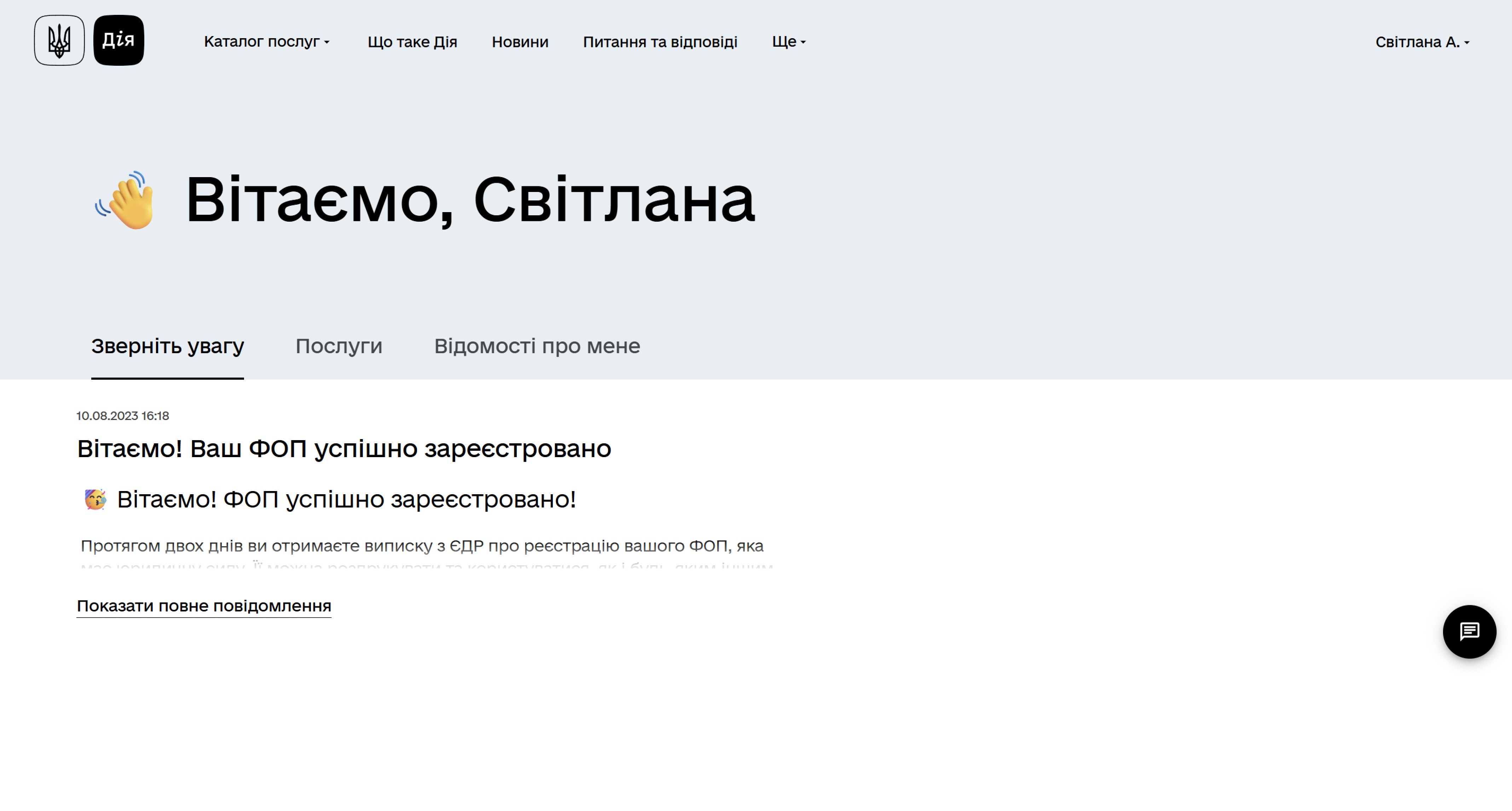Select the Зверніть увагу tab
The image size is (1512, 811).
click(167, 346)
